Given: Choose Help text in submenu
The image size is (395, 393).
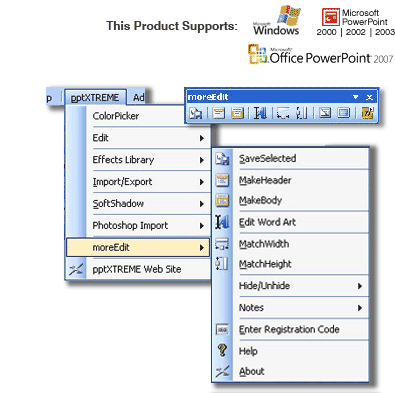Looking at the screenshot, I should pos(248,351).
